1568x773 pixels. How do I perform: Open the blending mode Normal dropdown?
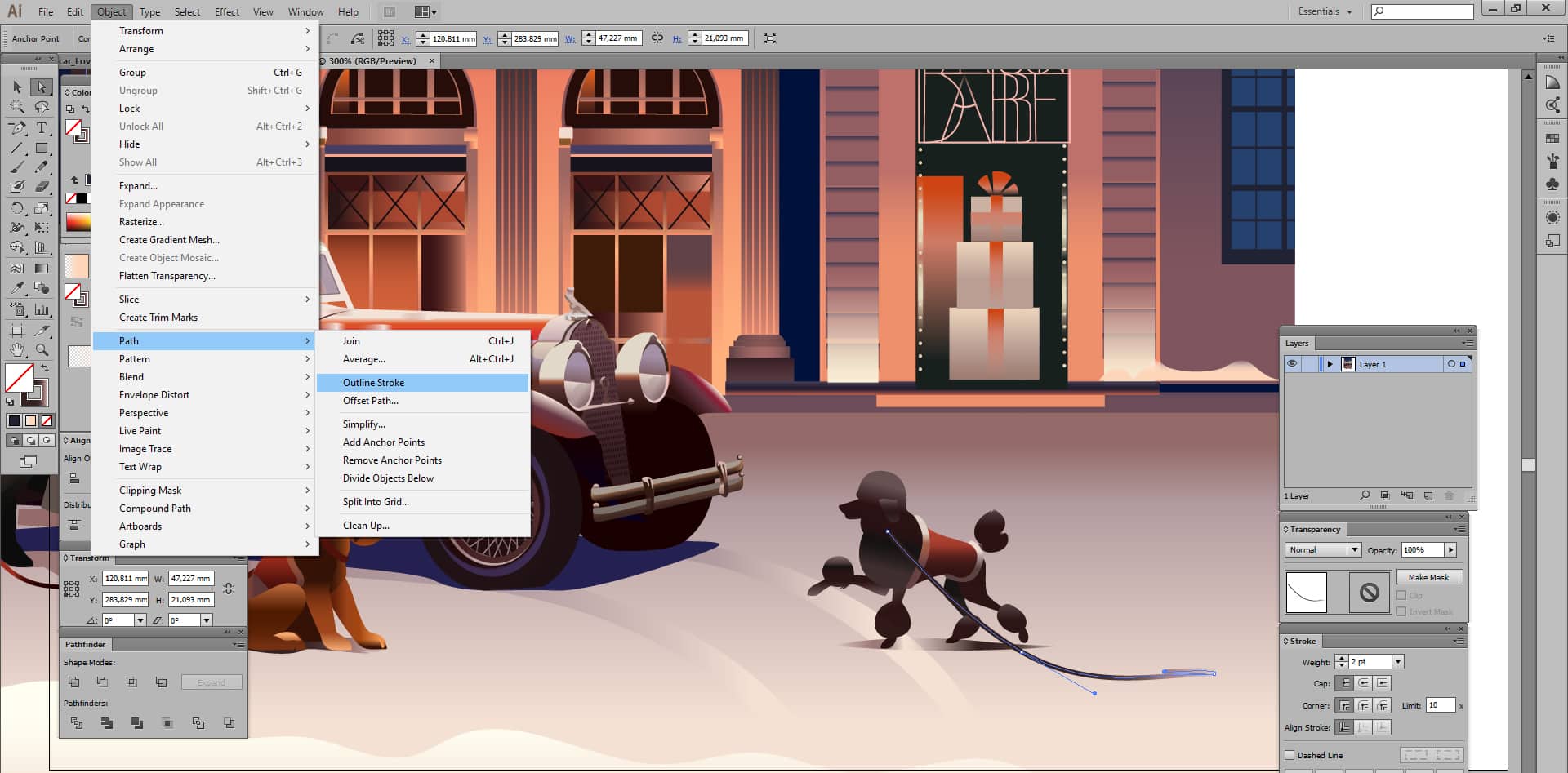[1323, 550]
